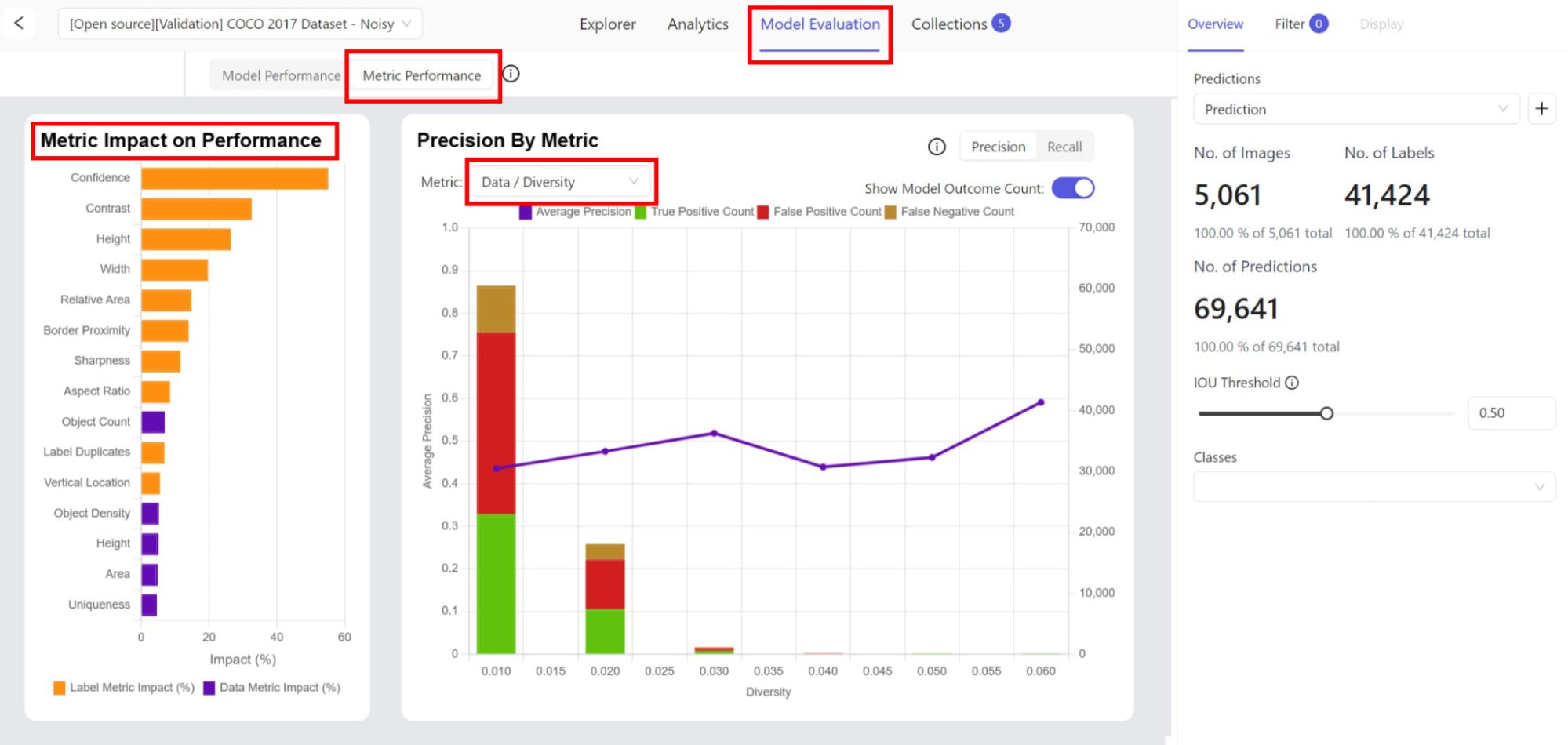Click the IOU threshold value field
1568x745 pixels.
point(1510,413)
